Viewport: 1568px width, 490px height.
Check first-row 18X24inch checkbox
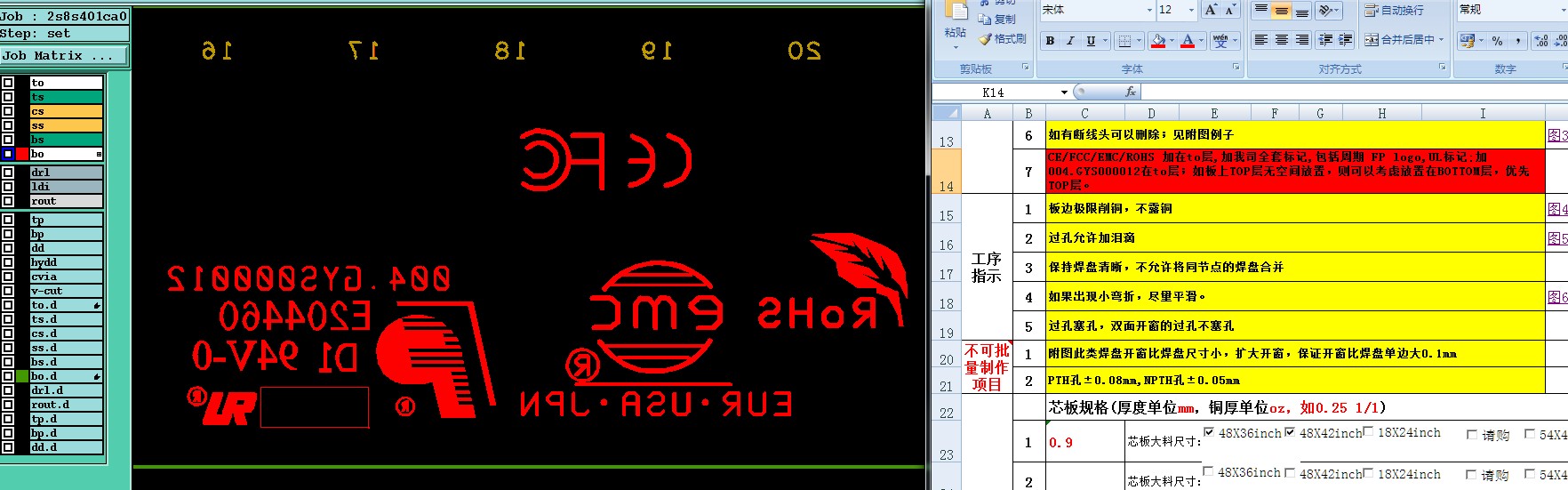point(1369,432)
